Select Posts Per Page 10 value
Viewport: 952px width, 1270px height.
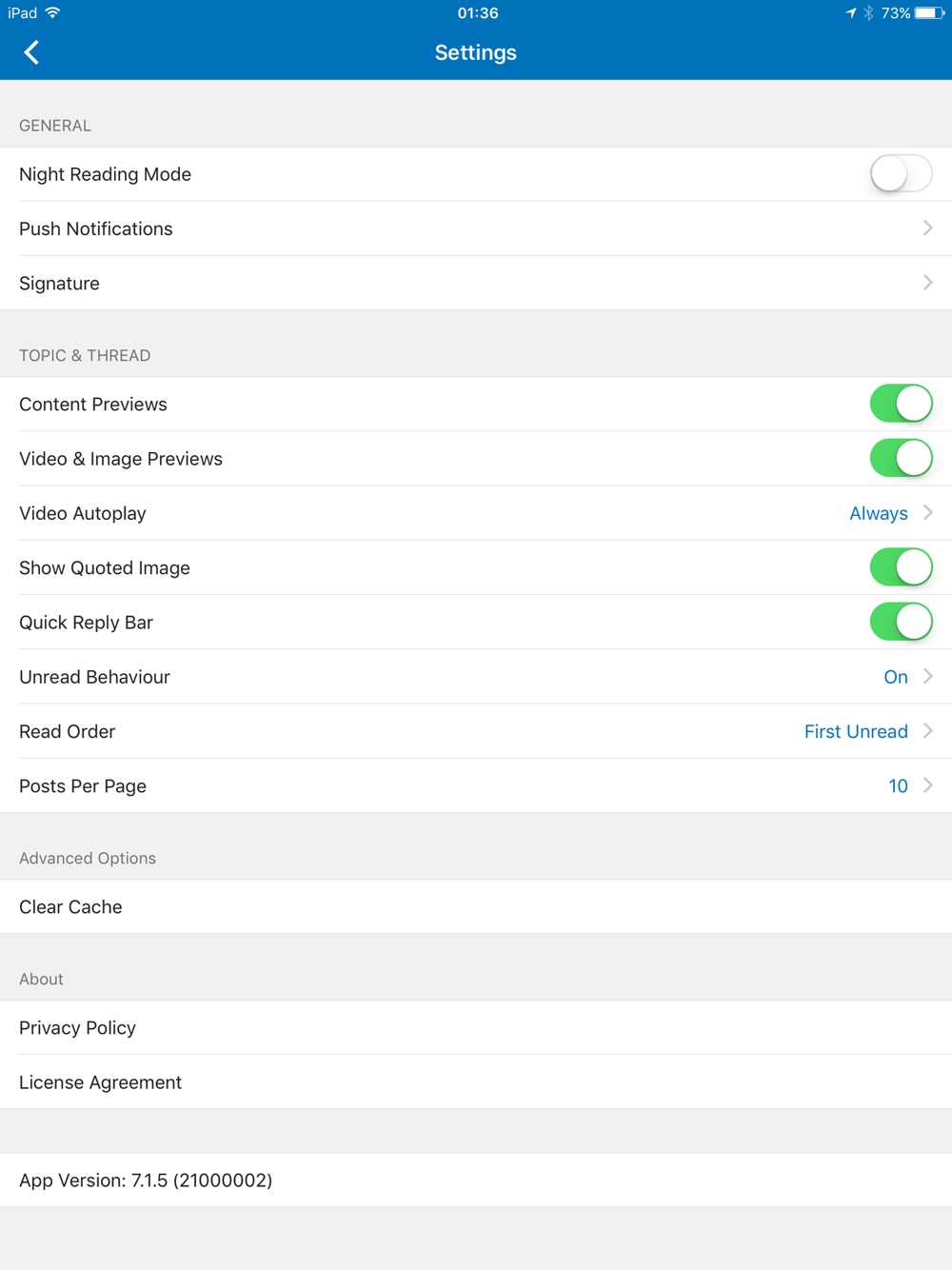(x=898, y=785)
